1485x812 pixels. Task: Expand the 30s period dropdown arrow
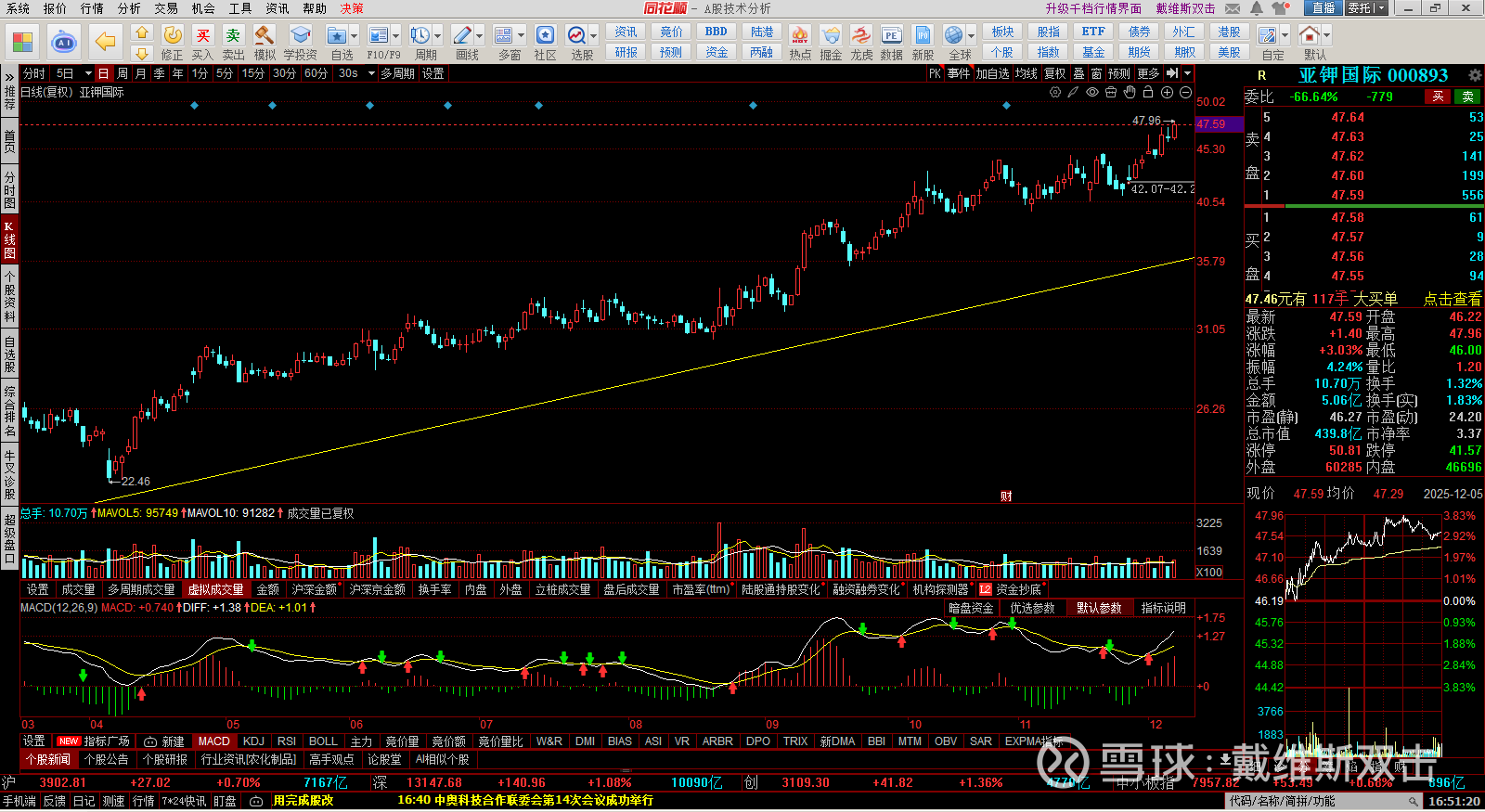tap(371, 73)
